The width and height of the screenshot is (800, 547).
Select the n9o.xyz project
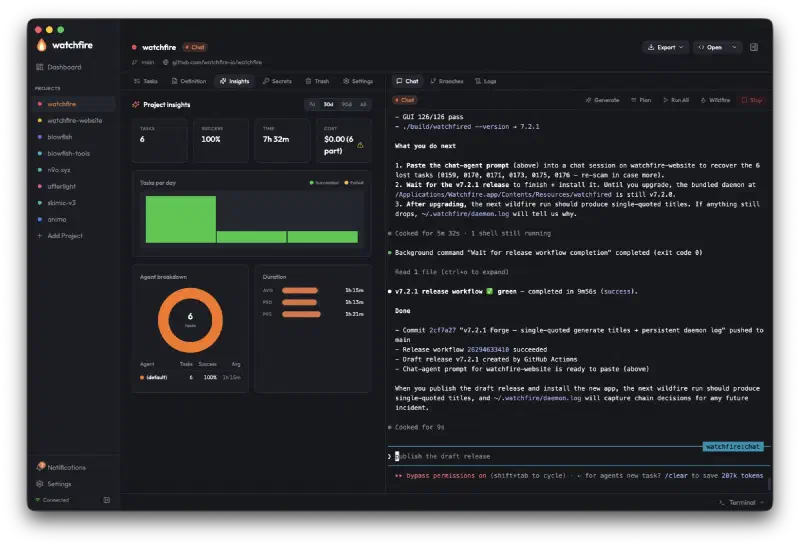74,170
